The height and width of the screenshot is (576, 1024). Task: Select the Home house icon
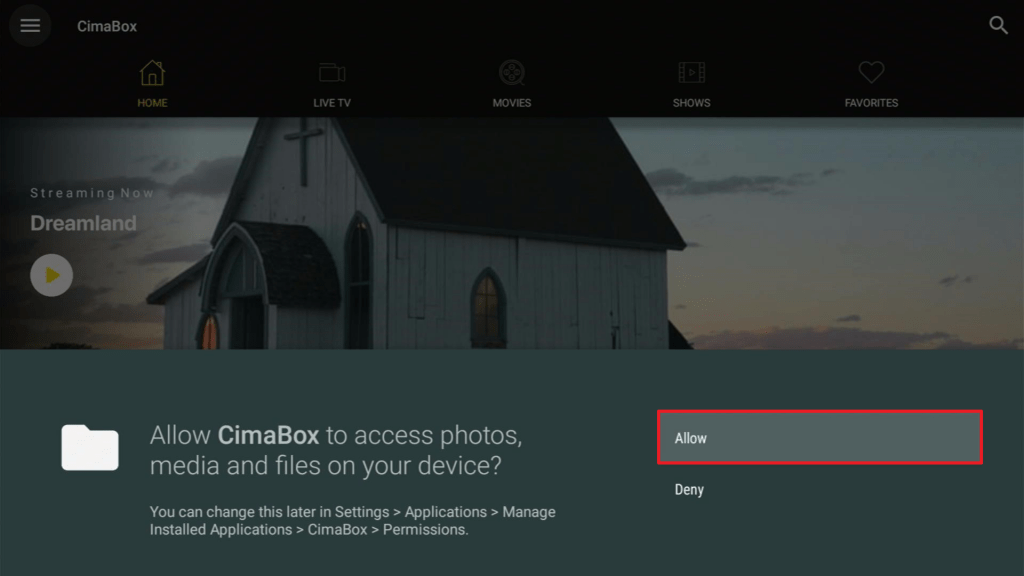[x=152, y=72]
